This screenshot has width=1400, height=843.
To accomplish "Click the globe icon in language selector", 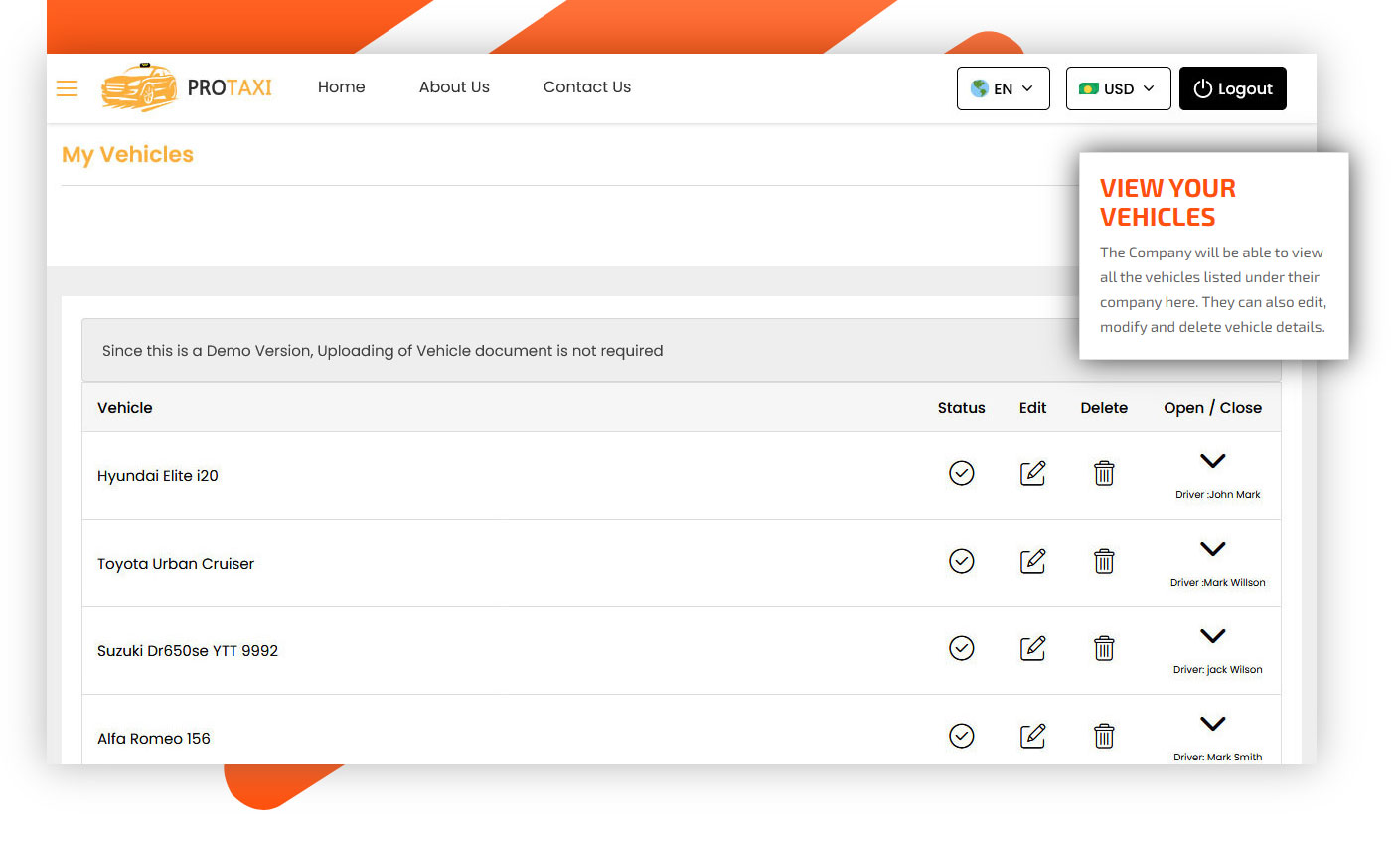I will click(x=979, y=88).
